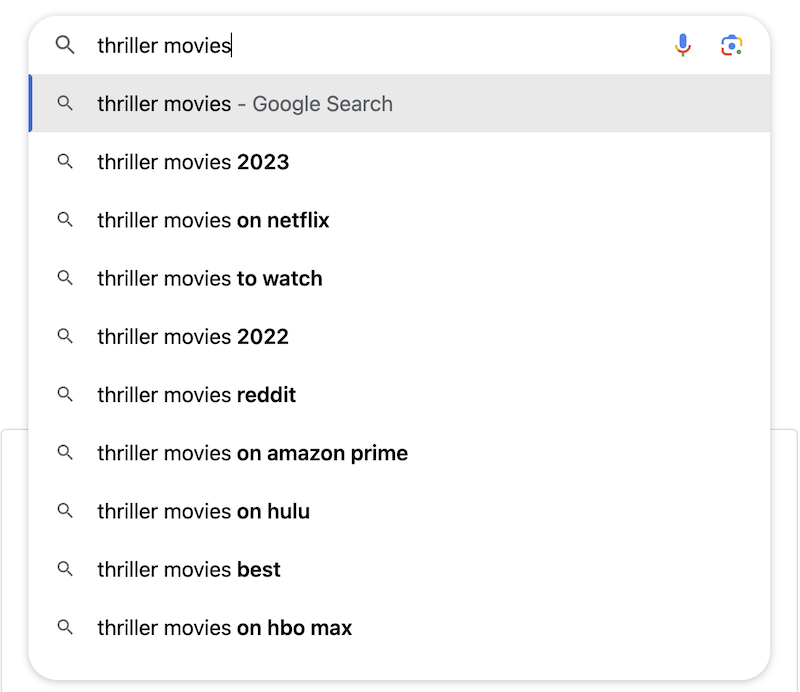Image resolution: width=800 pixels, height=692 pixels.
Task: Choose the 'thriller movies best' suggestion
Action: click(188, 569)
